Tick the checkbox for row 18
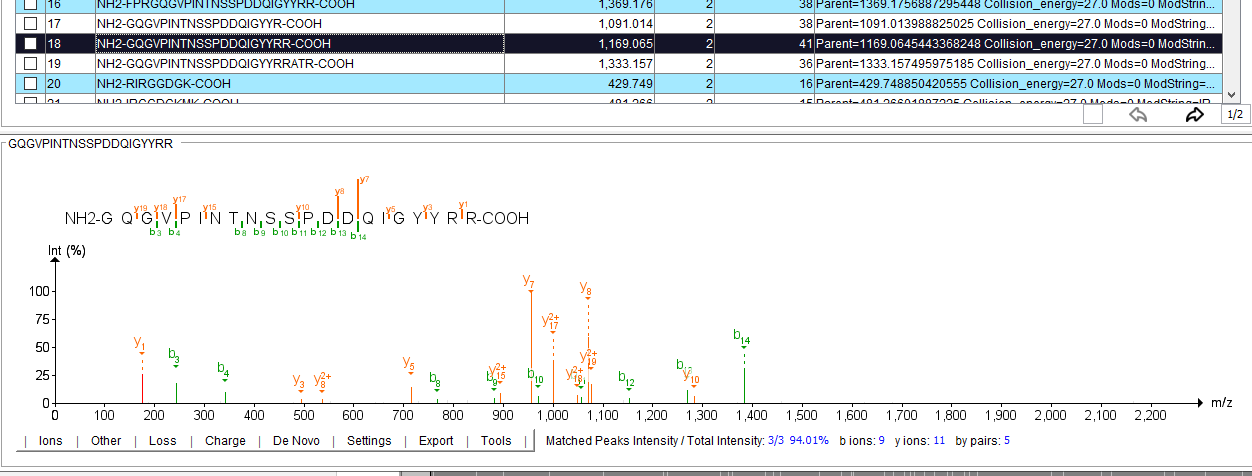Image resolution: width=1252 pixels, height=476 pixels. 31,44
